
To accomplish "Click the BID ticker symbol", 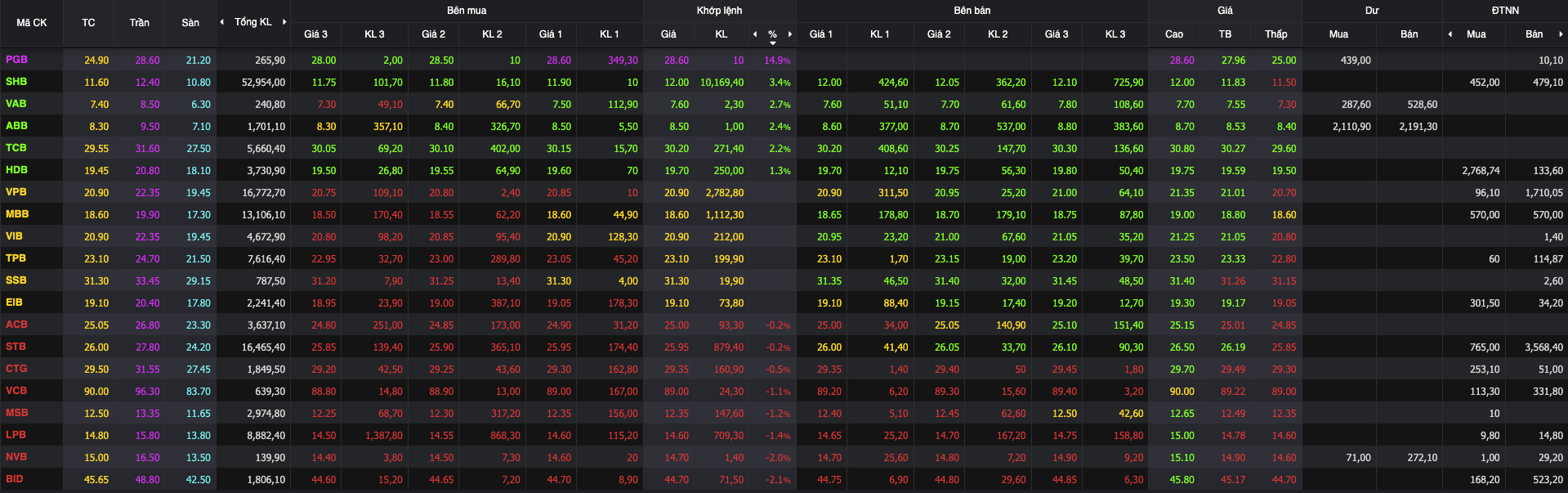I will (x=15, y=479).
